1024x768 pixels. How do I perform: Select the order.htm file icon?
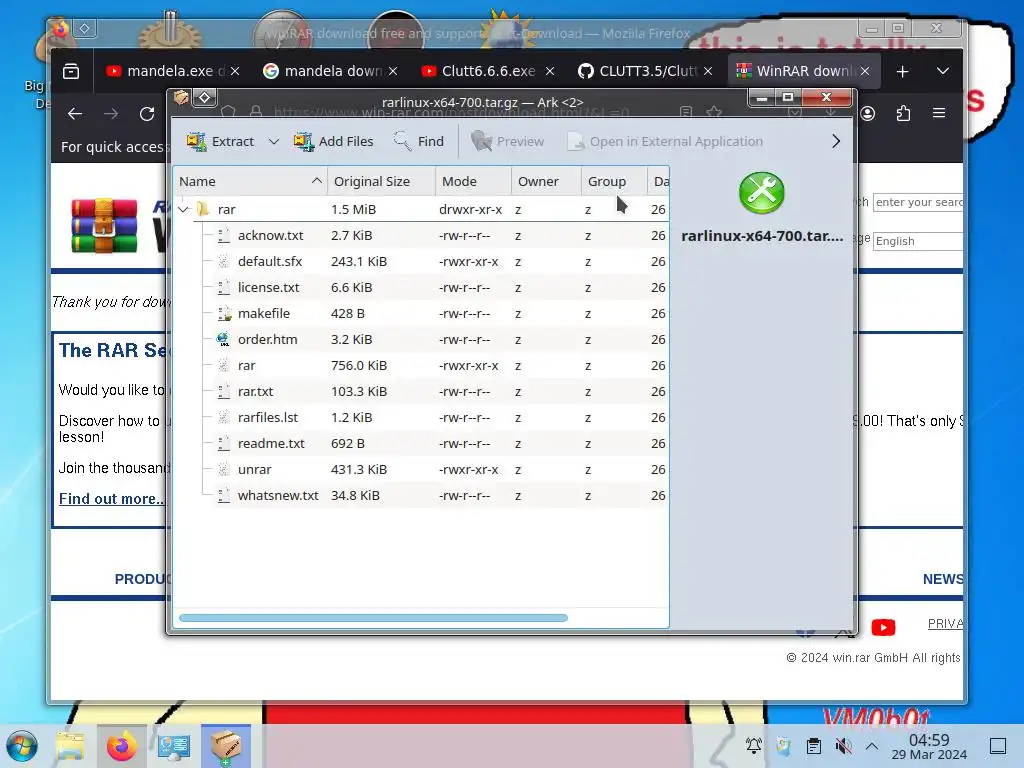click(x=223, y=340)
